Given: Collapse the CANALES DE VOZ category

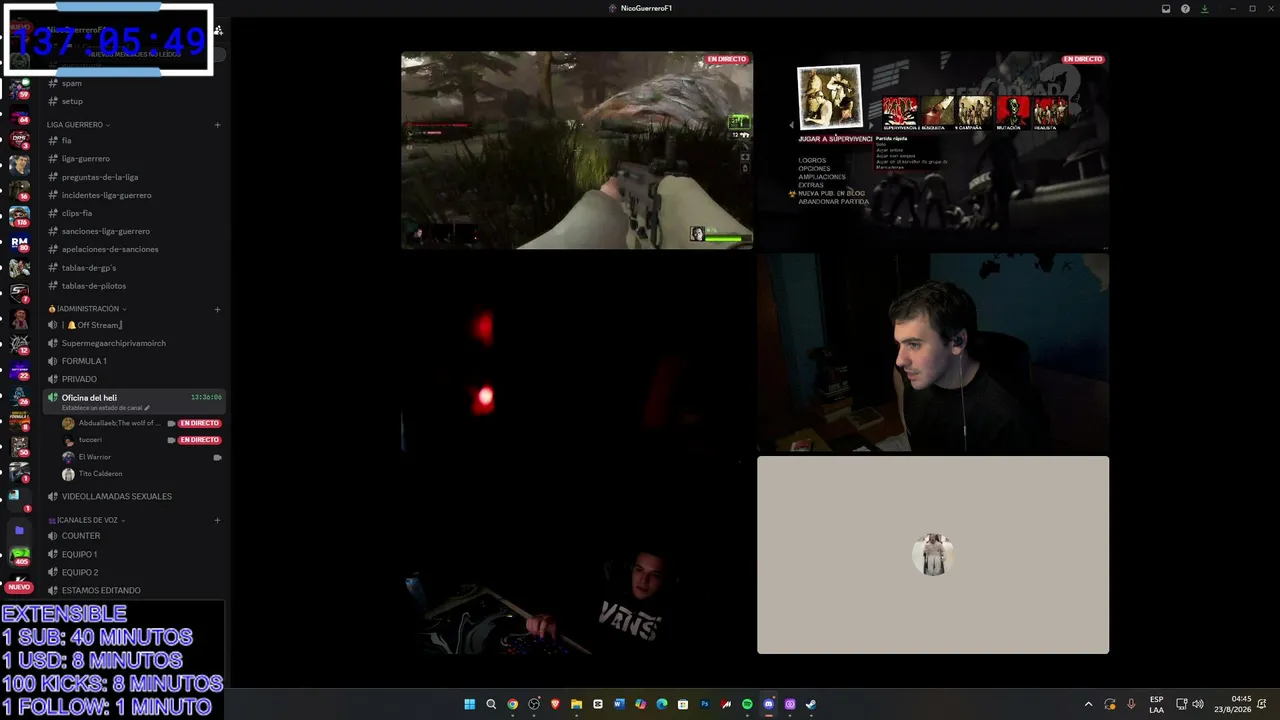Looking at the screenshot, I should [87, 520].
